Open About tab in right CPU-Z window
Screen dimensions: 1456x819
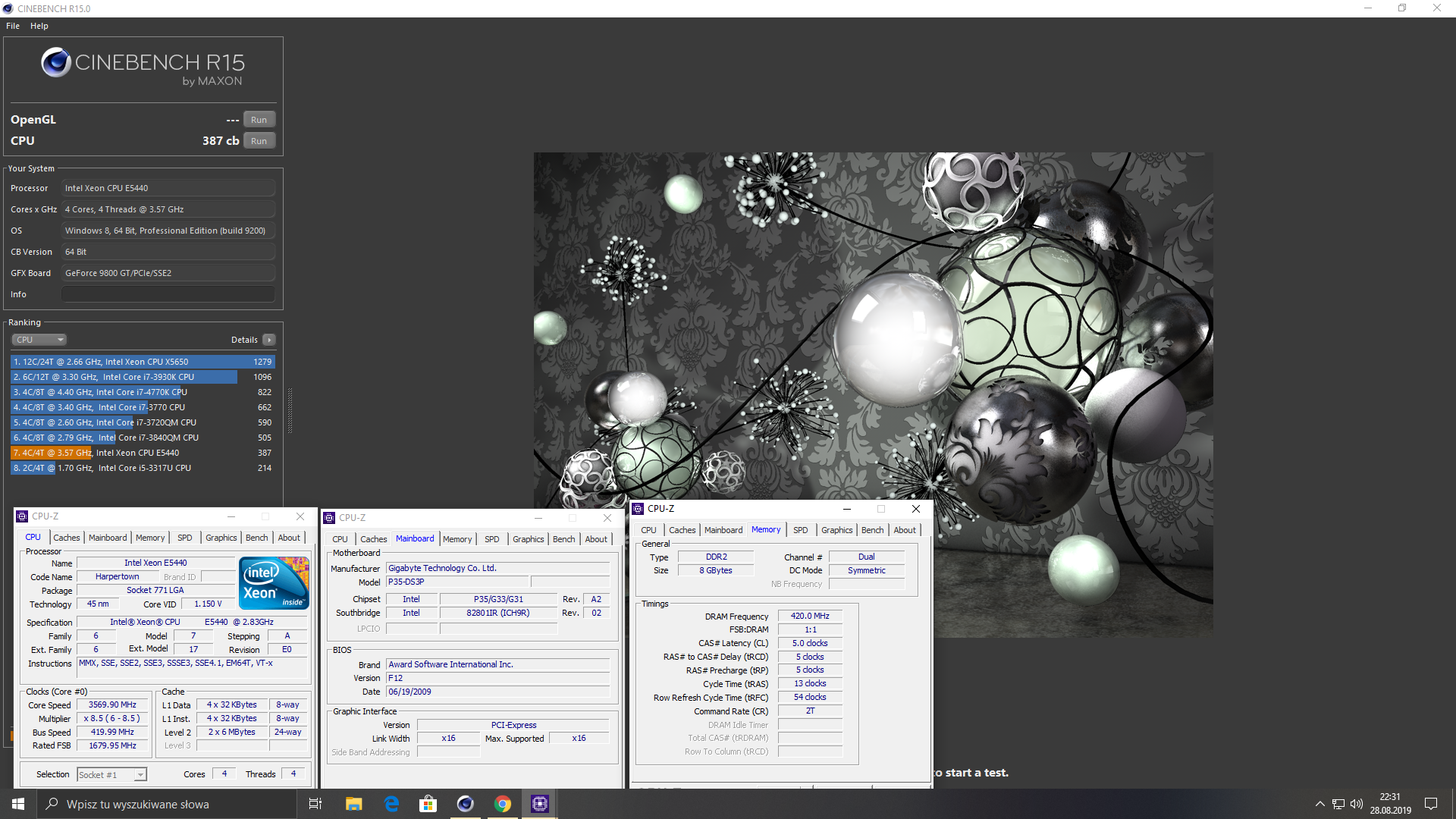point(905,530)
